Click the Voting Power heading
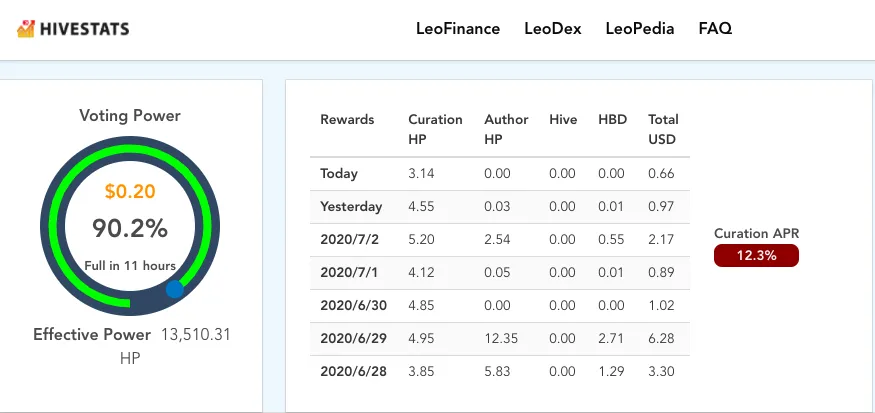 click(130, 116)
